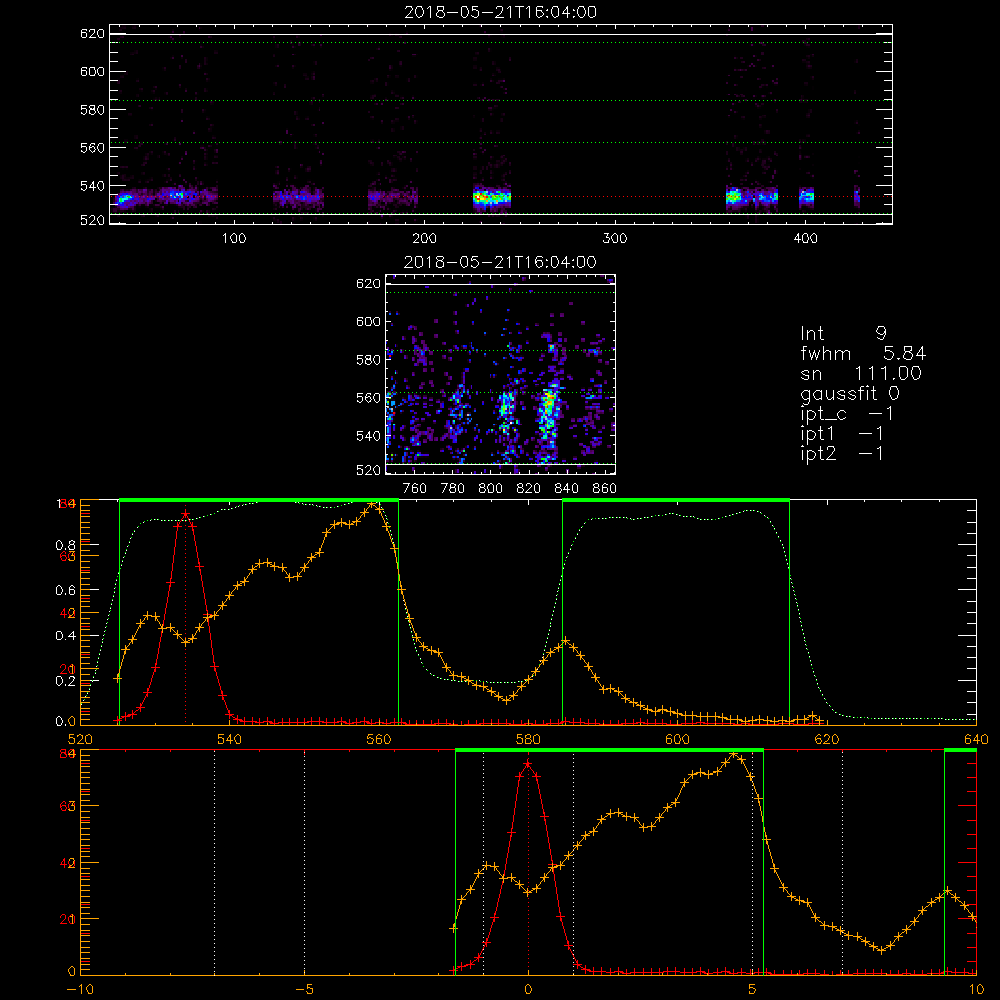The height and width of the screenshot is (1000, 1000).
Task: Click the '0.6' y-axis label of the profile plot
Action: [65, 591]
